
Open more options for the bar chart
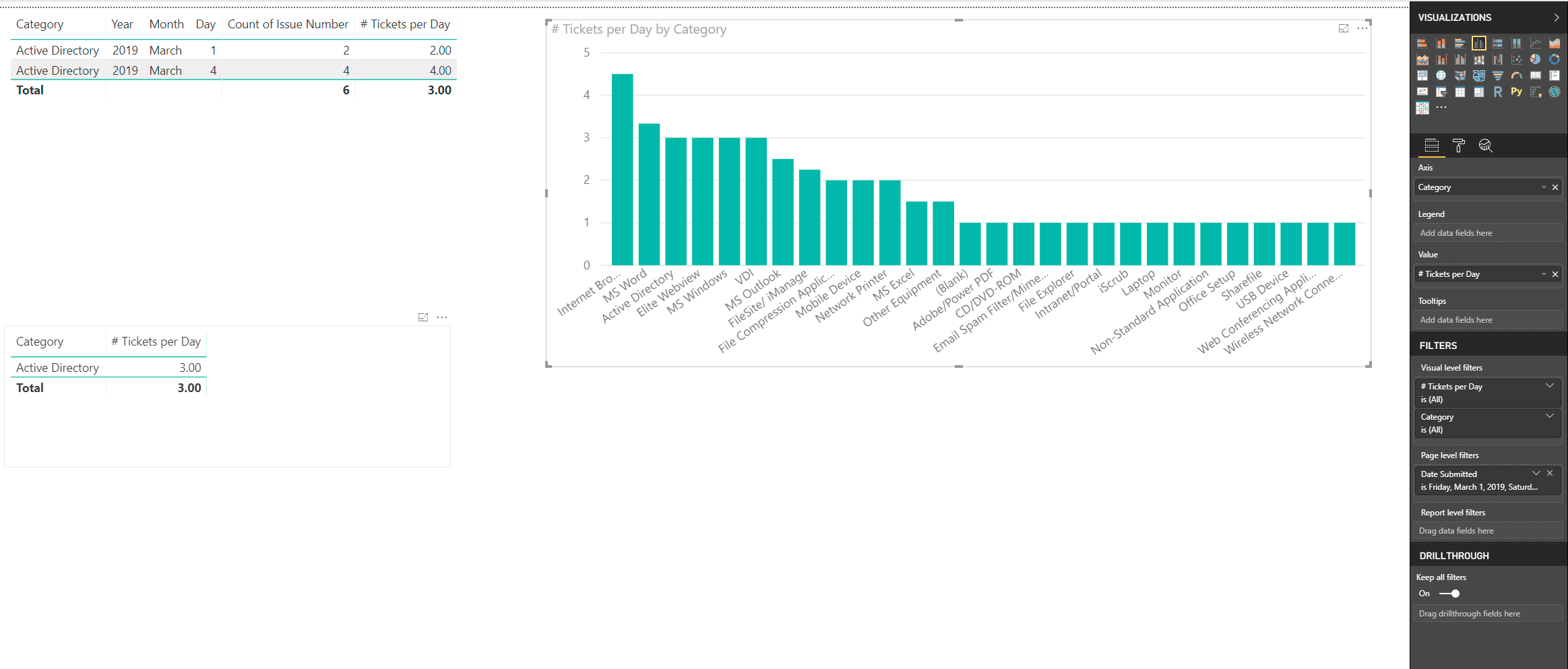click(x=1362, y=28)
